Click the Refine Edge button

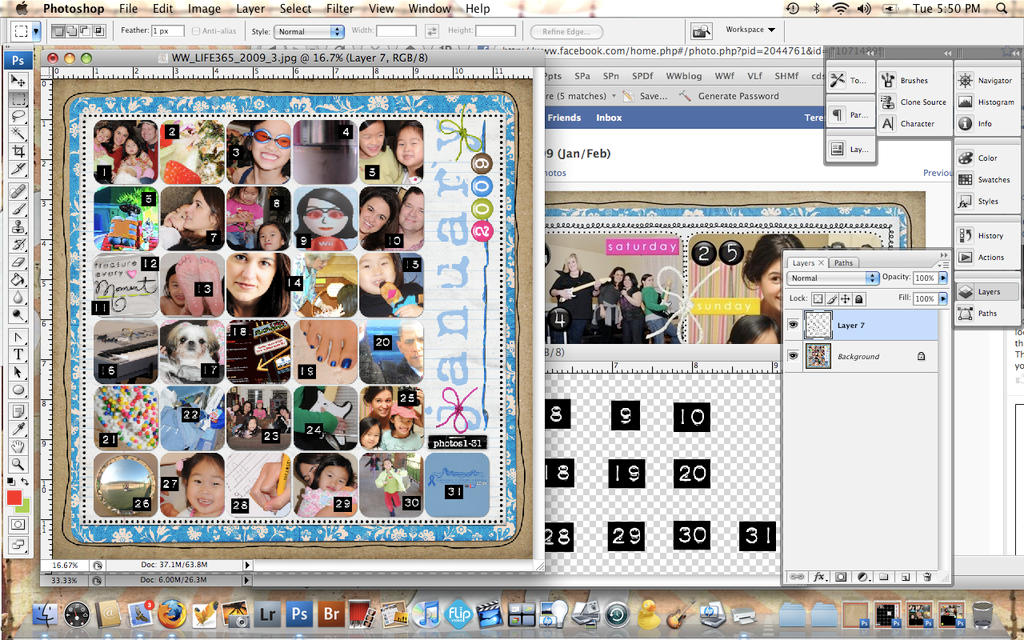(566, 31)
